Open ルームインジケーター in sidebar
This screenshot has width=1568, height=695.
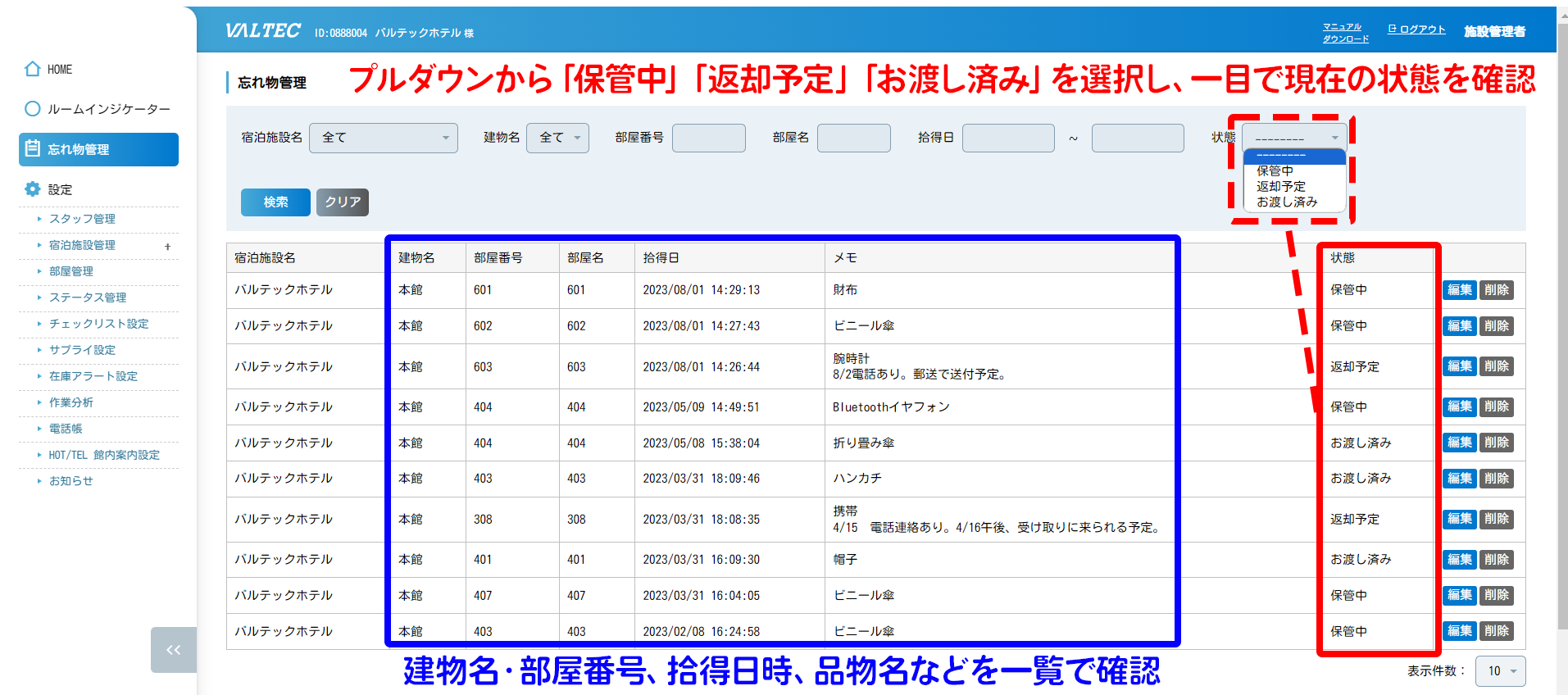(x=98, y=109)
